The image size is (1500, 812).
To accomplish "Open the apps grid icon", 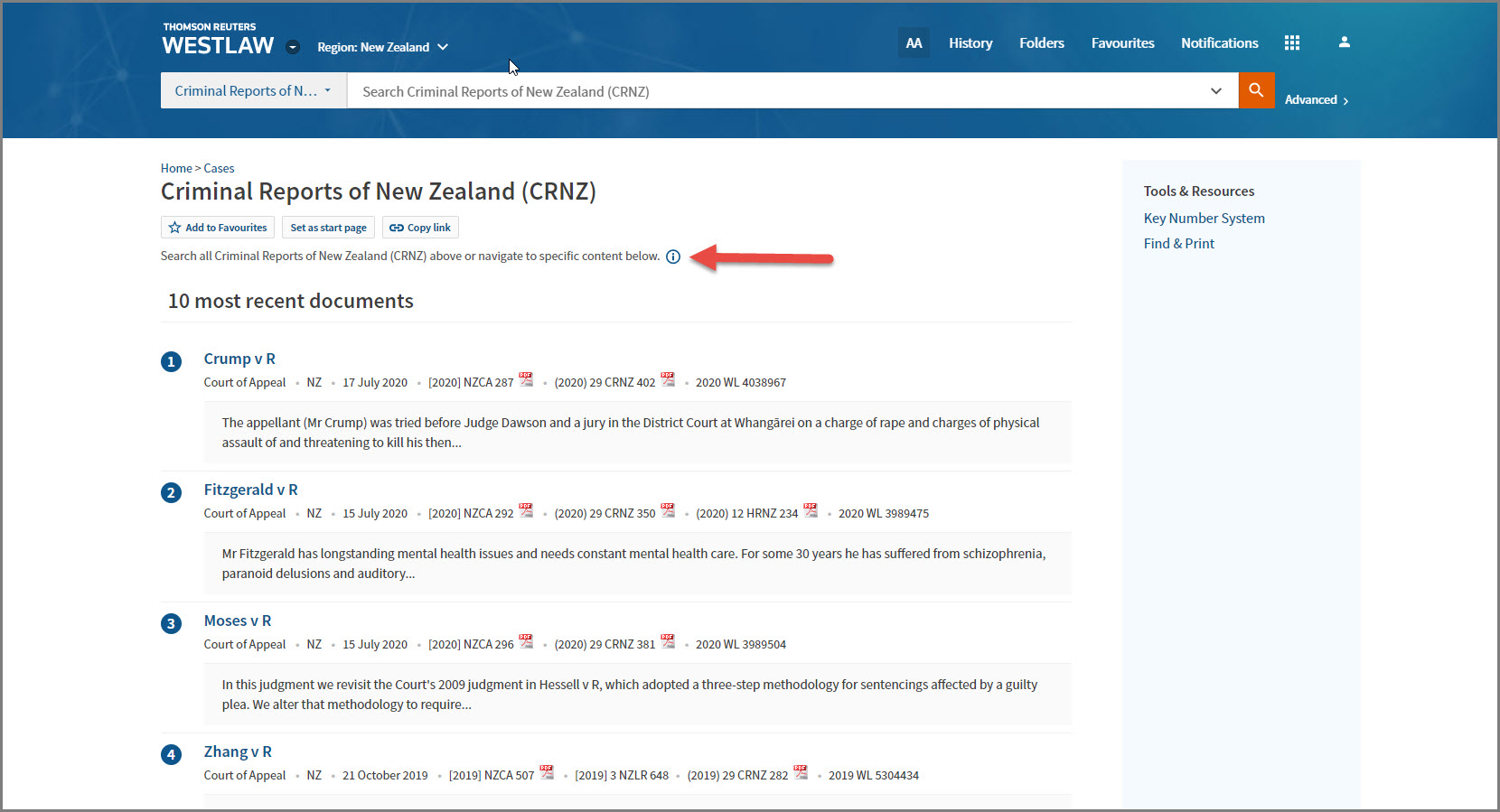I will click(x=1292, y=42).
